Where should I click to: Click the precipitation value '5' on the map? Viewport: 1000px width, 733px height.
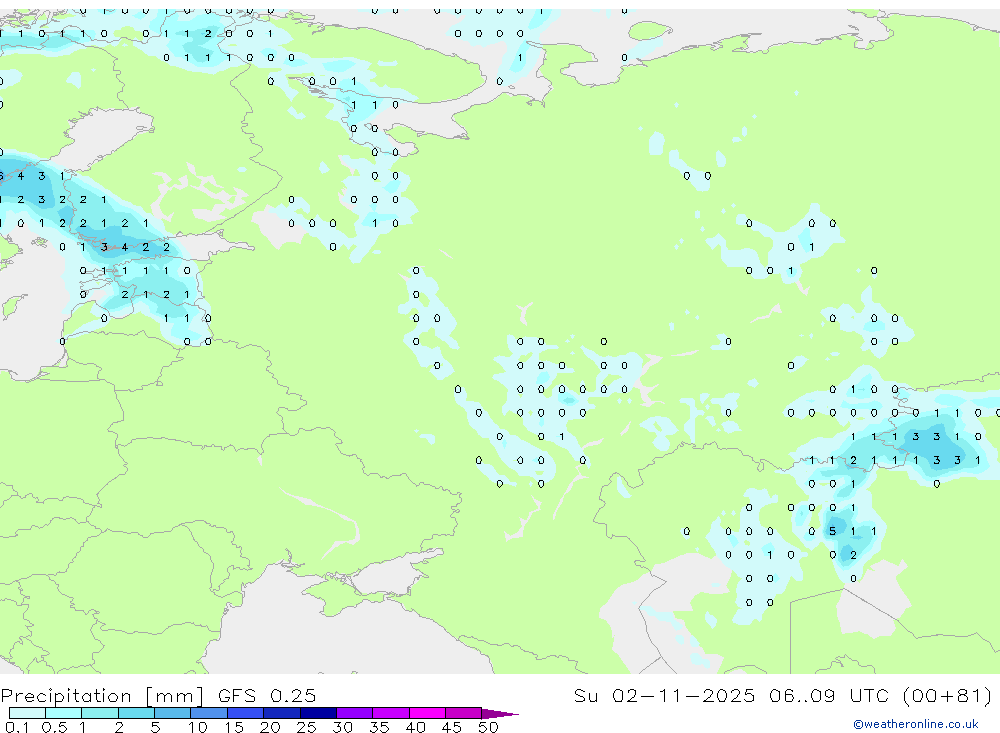[832, 531]
